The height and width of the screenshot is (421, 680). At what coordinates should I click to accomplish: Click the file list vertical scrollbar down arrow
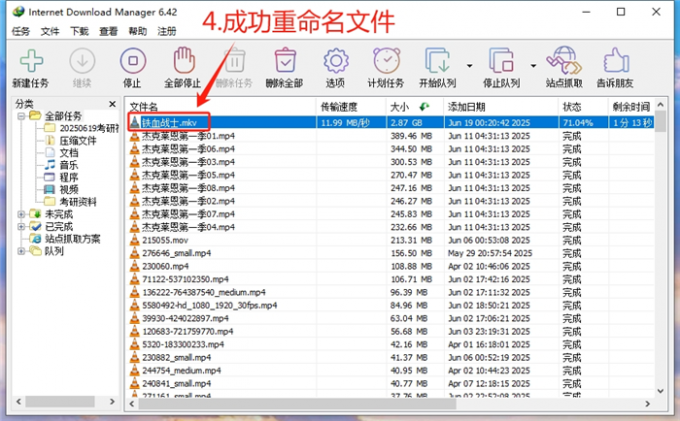[x=660, y=391]
